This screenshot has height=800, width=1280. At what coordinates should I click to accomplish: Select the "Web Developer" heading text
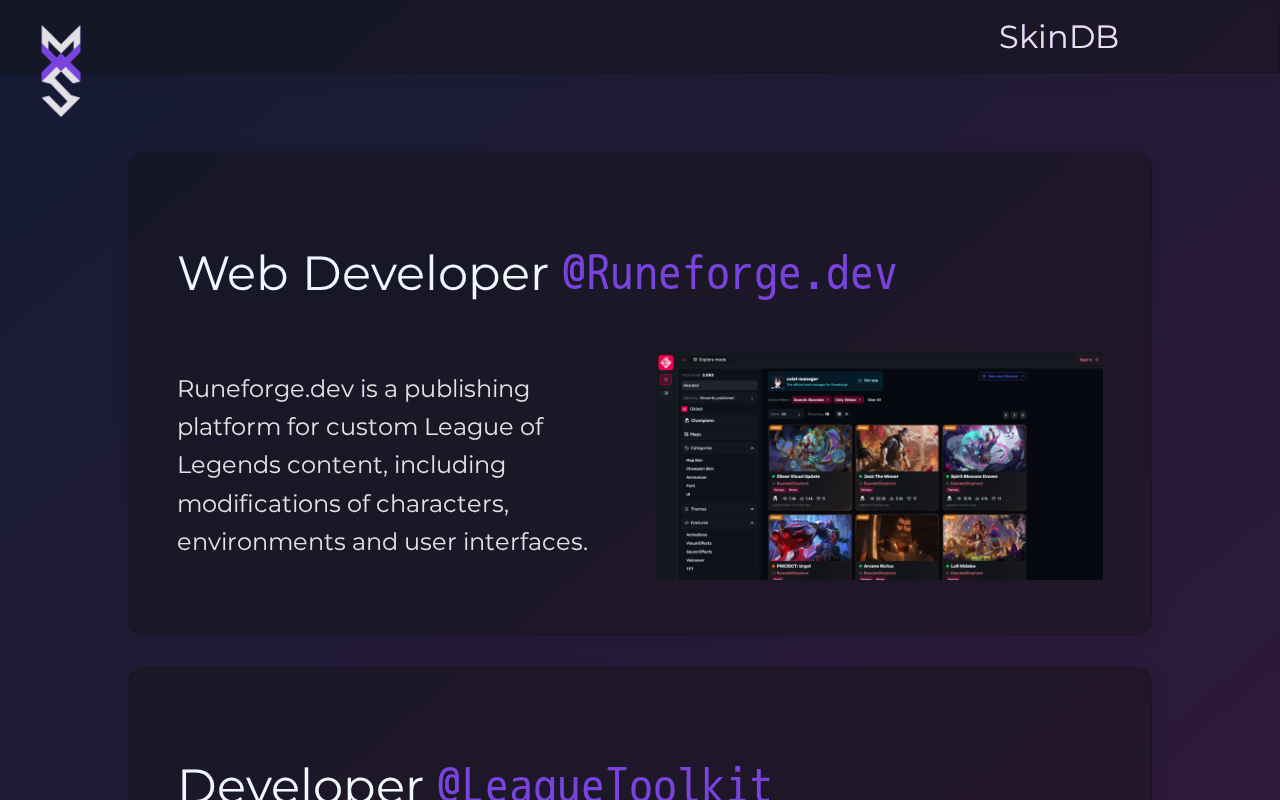[x=363, y=273]
